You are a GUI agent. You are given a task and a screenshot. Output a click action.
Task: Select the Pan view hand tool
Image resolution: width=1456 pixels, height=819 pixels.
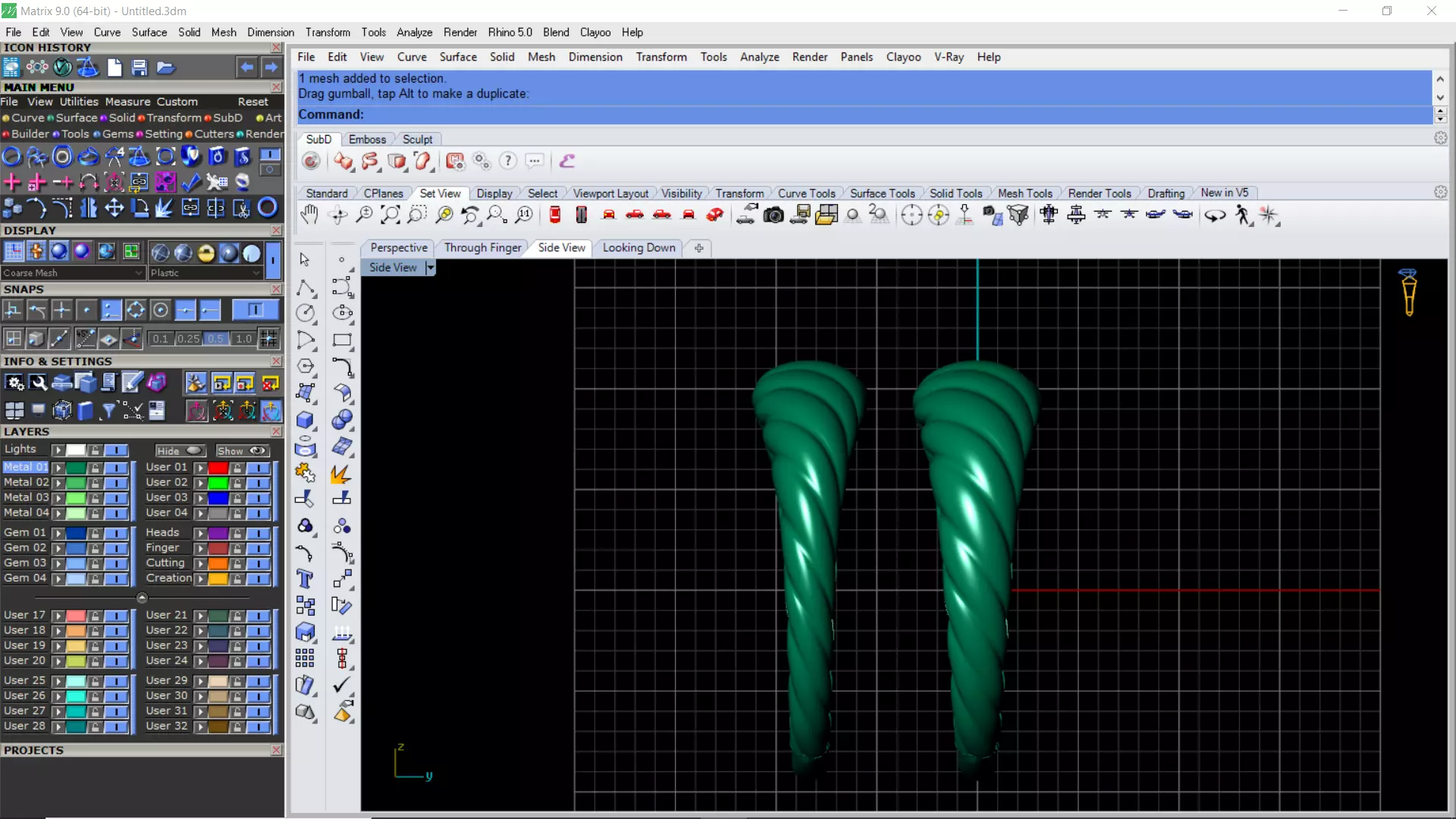[309, 215]
